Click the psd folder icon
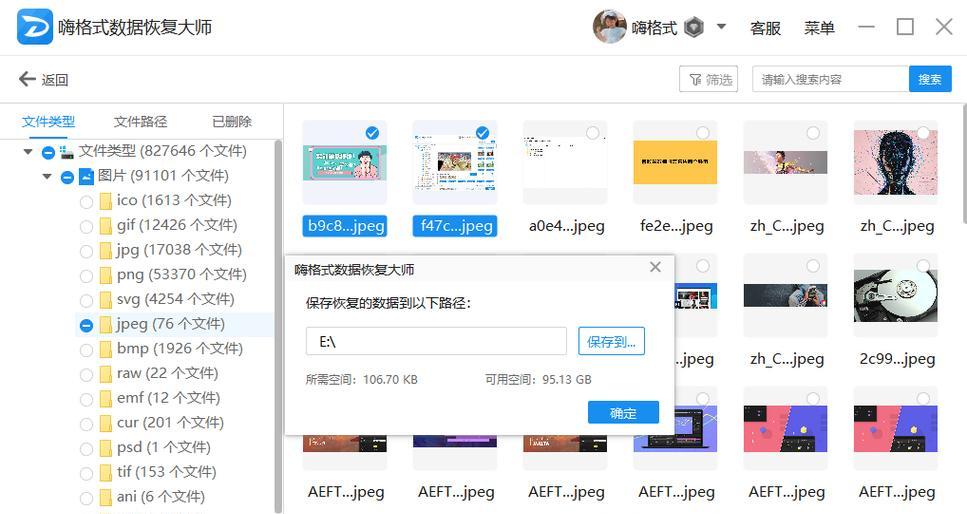The height and width of the screenshot is (514, 967). click(x=105, y=448)
